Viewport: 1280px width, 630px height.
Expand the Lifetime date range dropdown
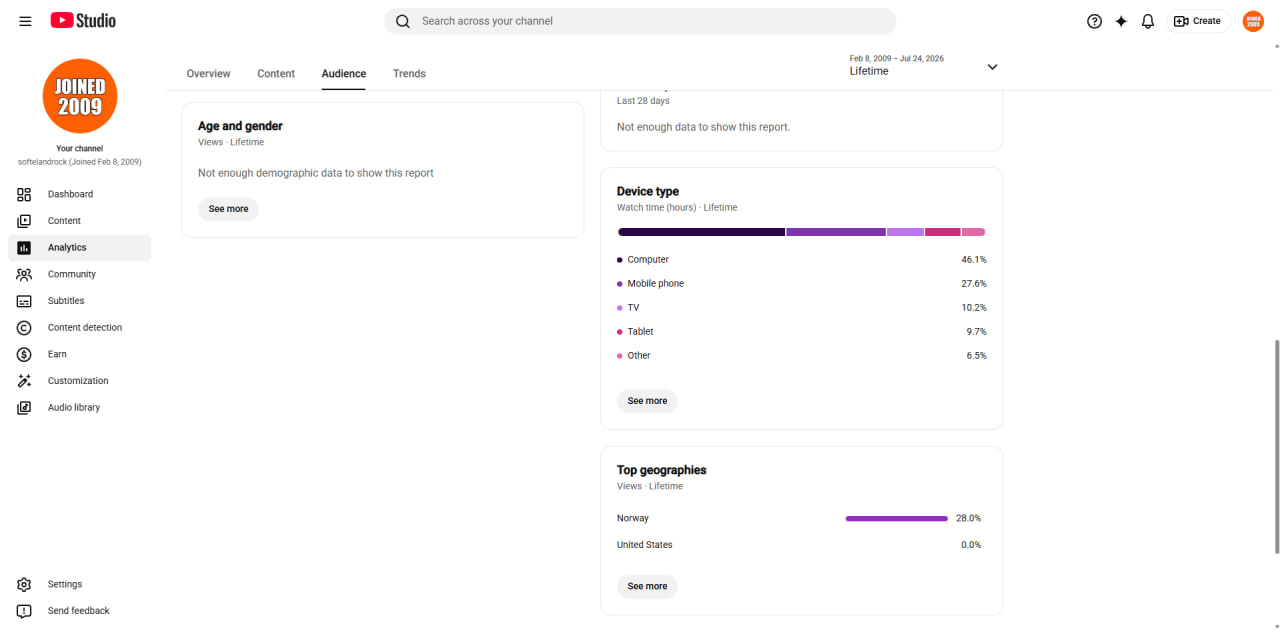(x=923, y=66)
